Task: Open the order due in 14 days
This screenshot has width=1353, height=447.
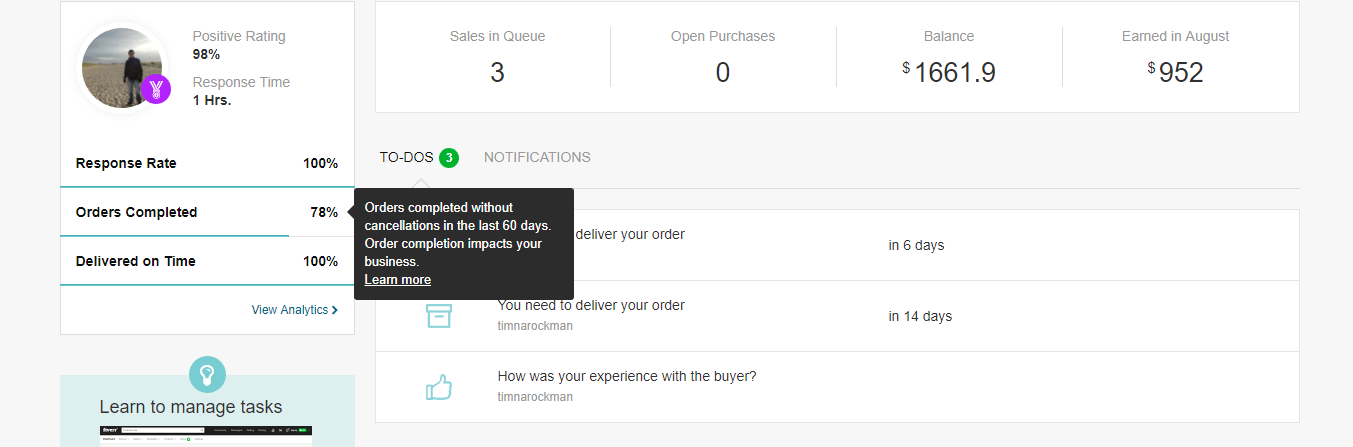Action: pyautogui.click(x=837, y=316)
